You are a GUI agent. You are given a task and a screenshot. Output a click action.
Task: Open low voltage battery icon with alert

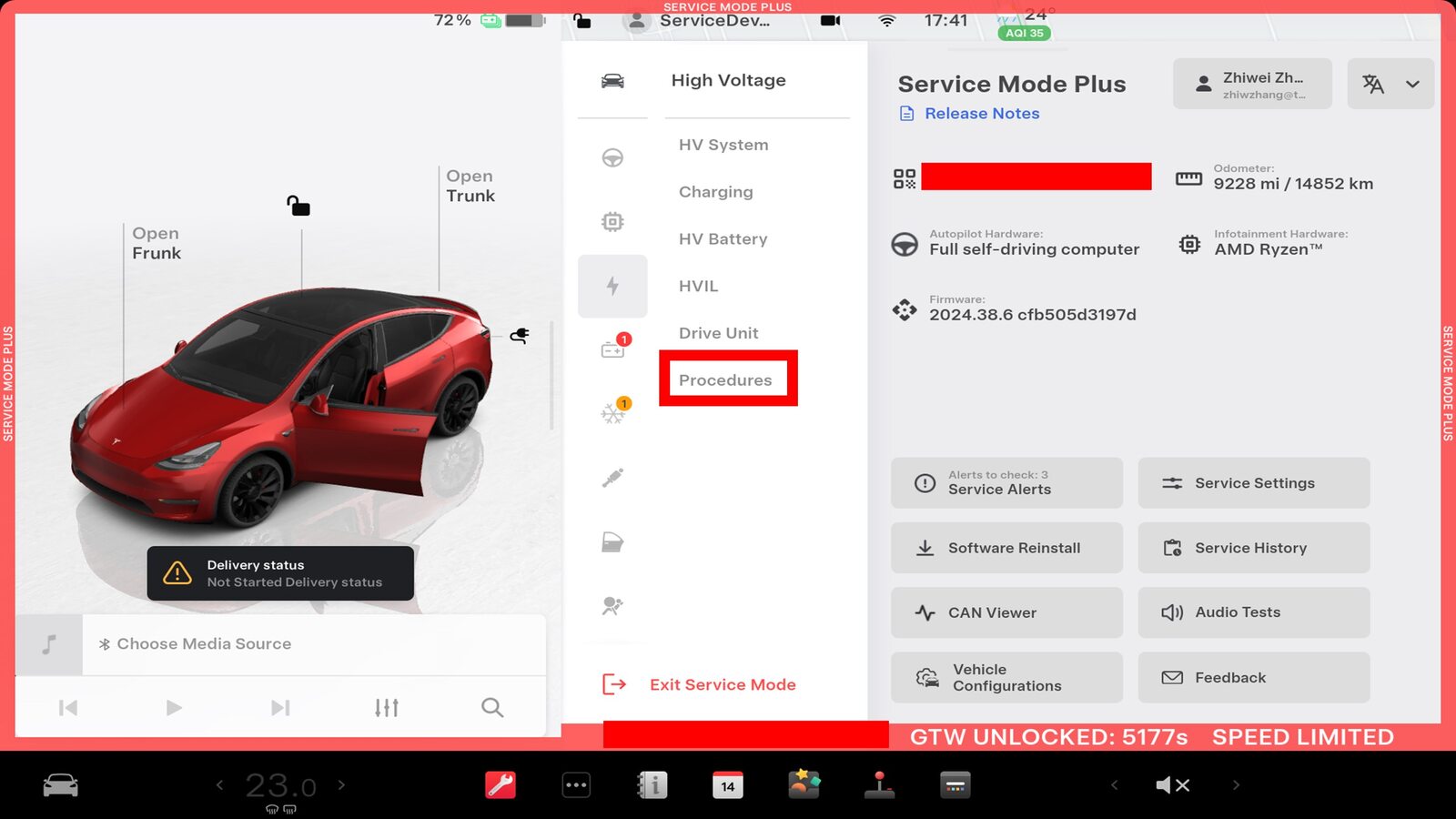pos(613,349)
